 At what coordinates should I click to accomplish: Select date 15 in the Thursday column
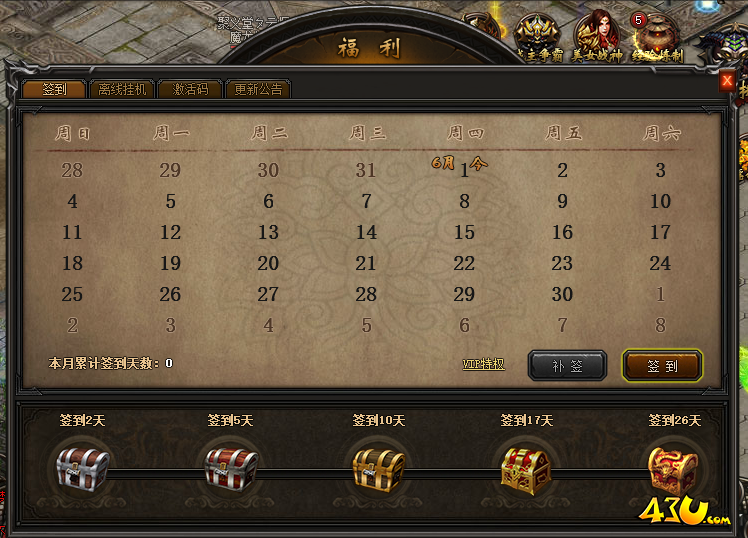pyautogui.click(x=464, y=232)
